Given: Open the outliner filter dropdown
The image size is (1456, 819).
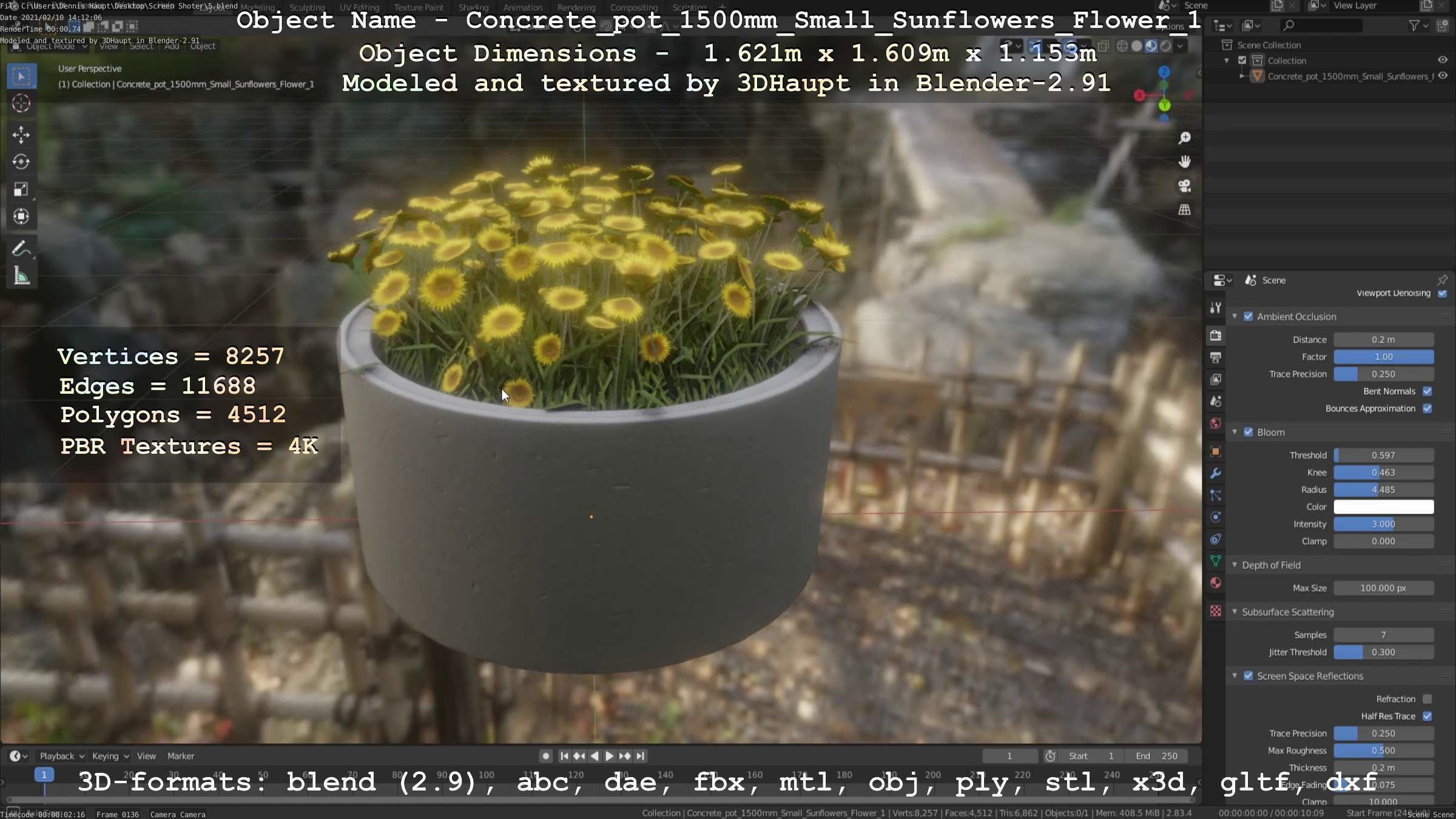Looking at the screenshot, I should tap(1418, 25).
